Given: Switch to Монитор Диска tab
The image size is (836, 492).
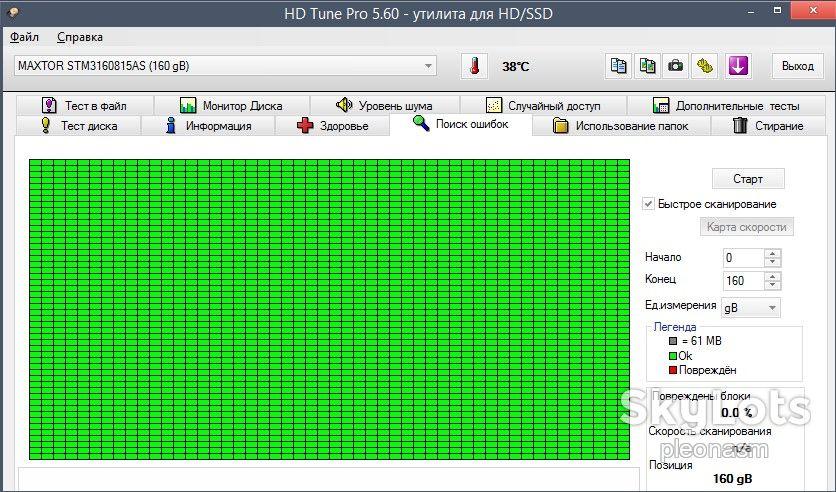Looking at the screenshot, I should tap(231, 106).
